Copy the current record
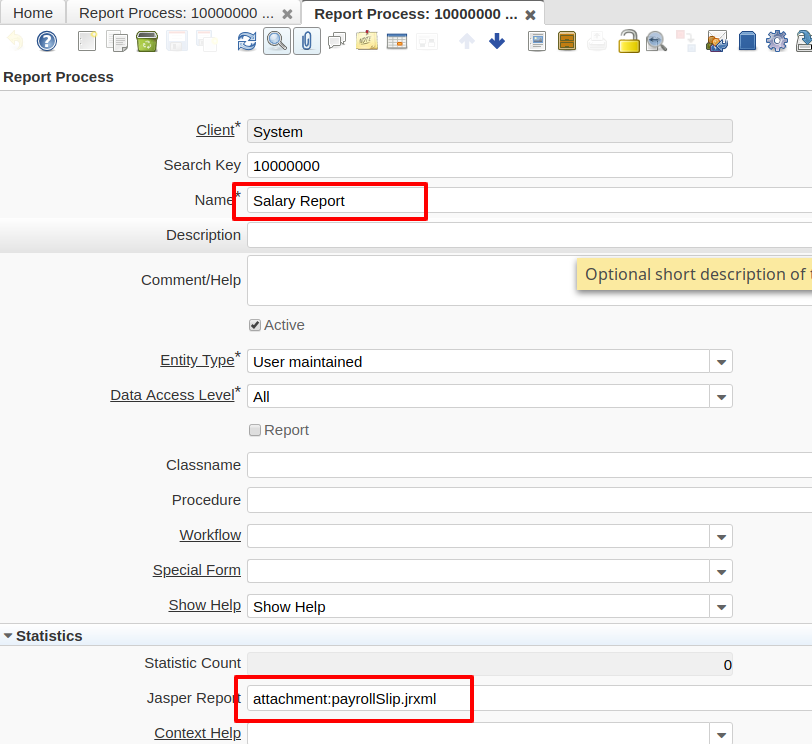 coord(116,42)
